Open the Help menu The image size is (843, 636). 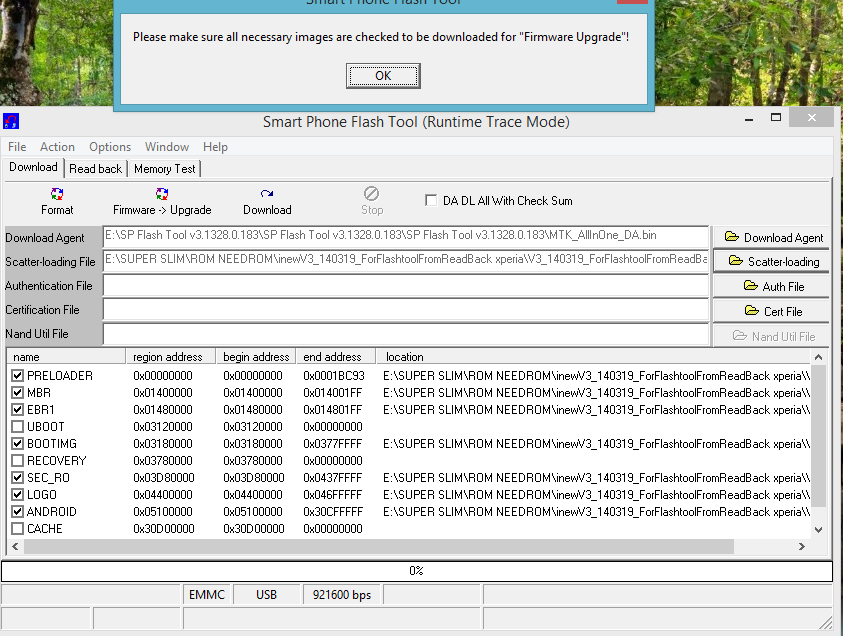pos(215,147)
